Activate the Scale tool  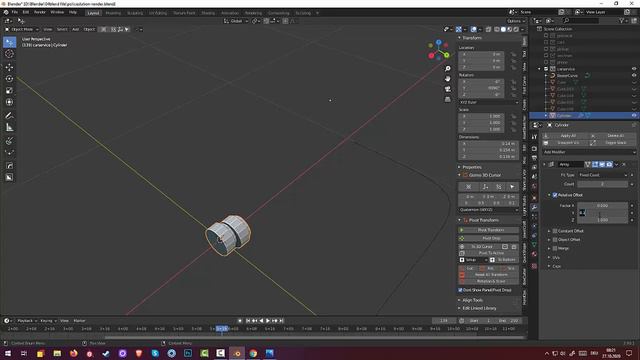9,91
